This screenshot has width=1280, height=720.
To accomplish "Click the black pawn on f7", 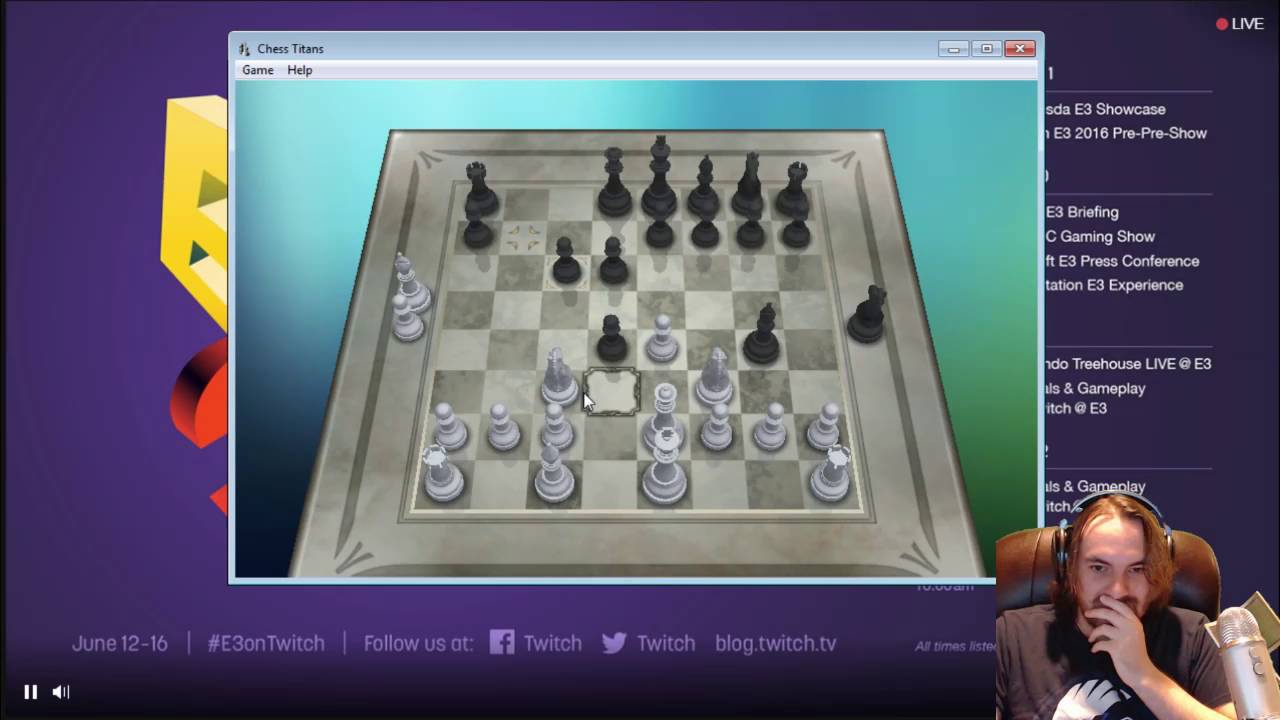I will (705, 230).
